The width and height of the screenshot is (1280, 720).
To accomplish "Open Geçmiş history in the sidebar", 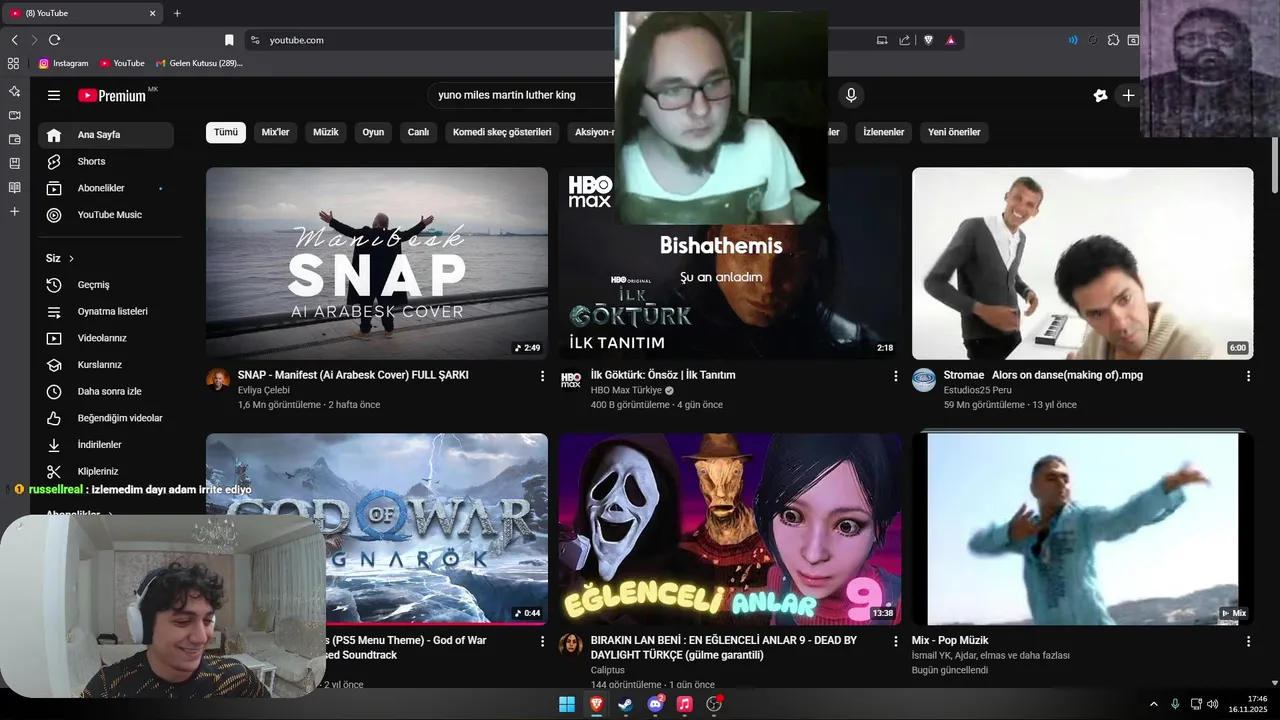I will point(106,285).
